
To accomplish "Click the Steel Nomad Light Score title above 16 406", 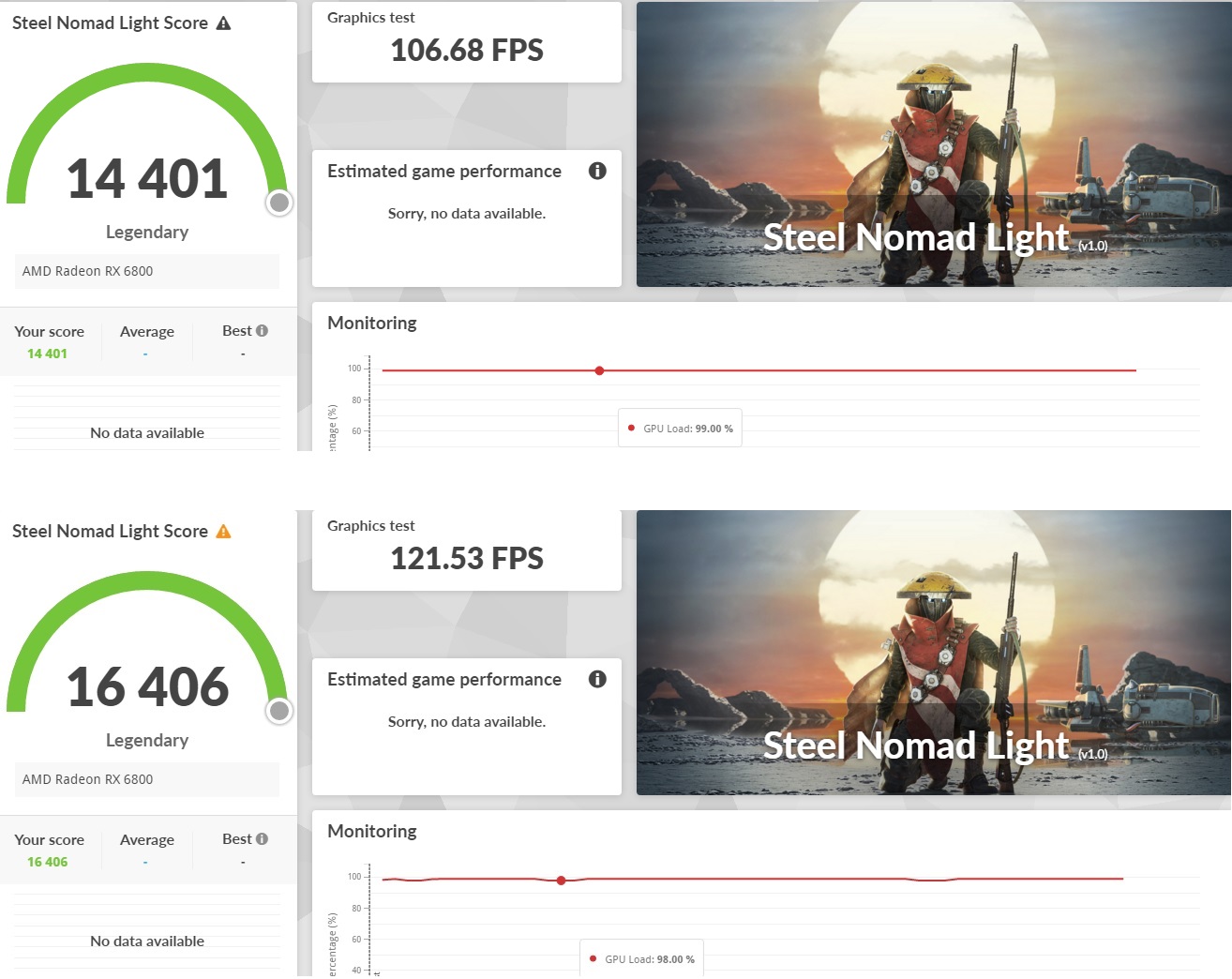I will click(110, 532).
